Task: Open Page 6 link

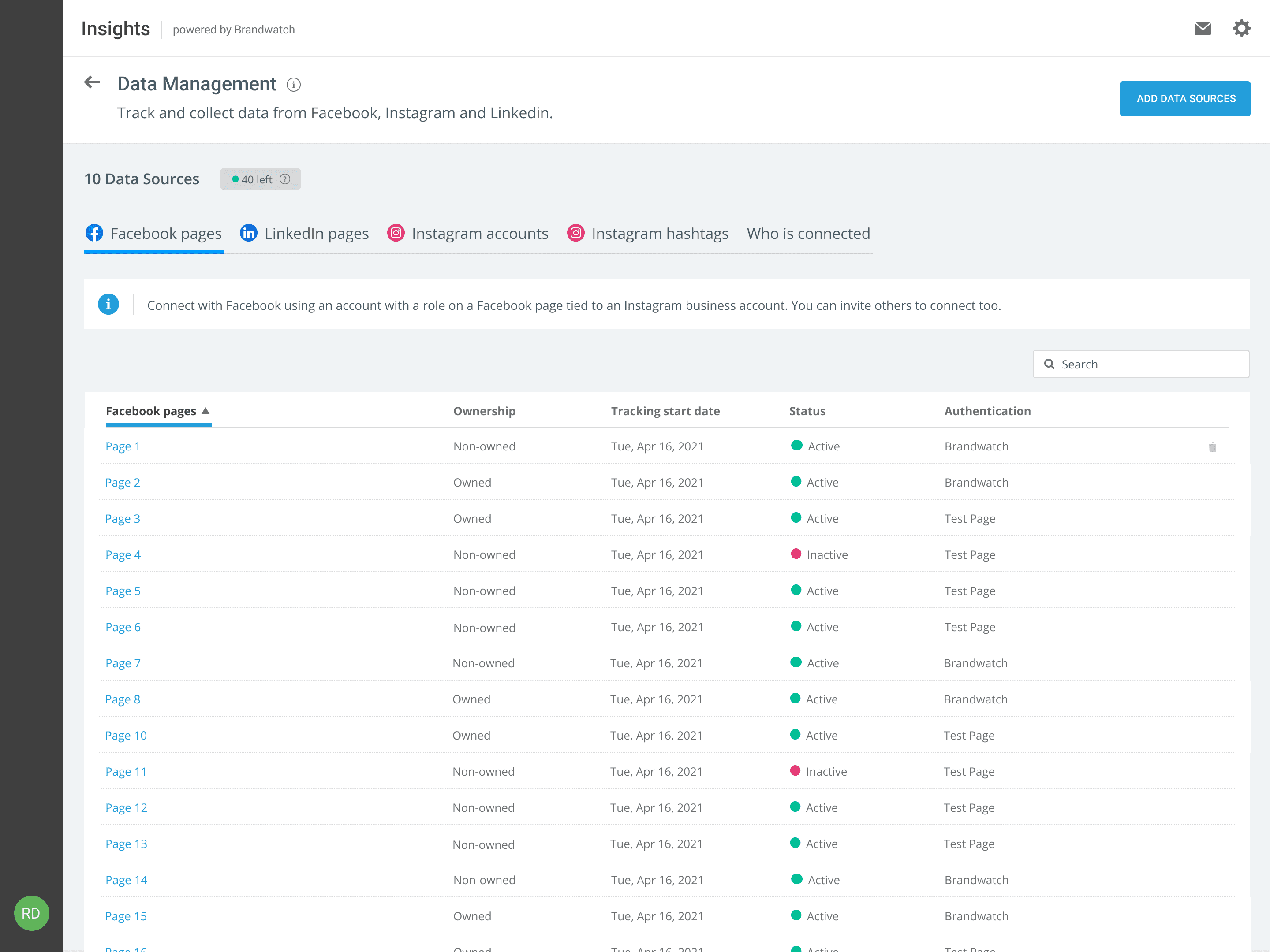Action: coord(123,627)
